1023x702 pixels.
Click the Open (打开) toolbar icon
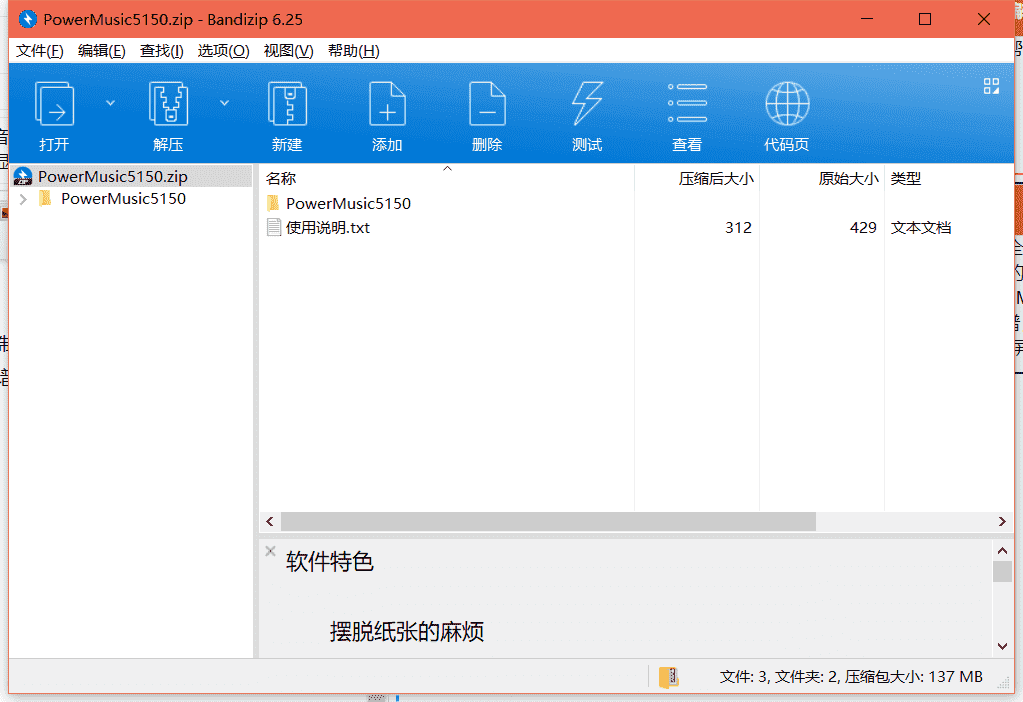coord(54,104)
